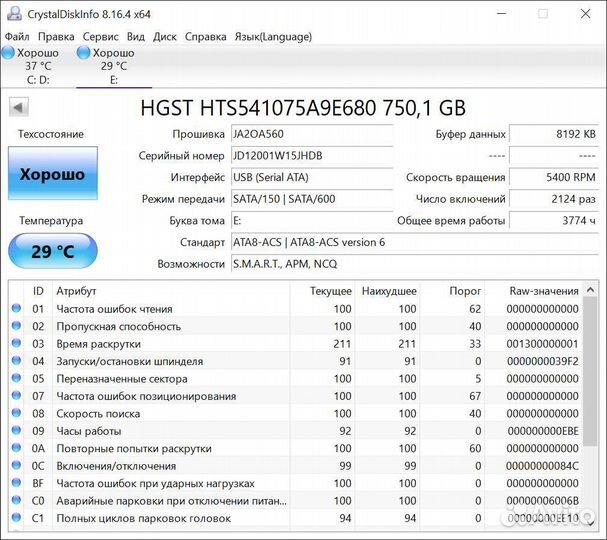607x540 pixels.
Task: Click status dot of attribute 0C row
Action: 16,465
